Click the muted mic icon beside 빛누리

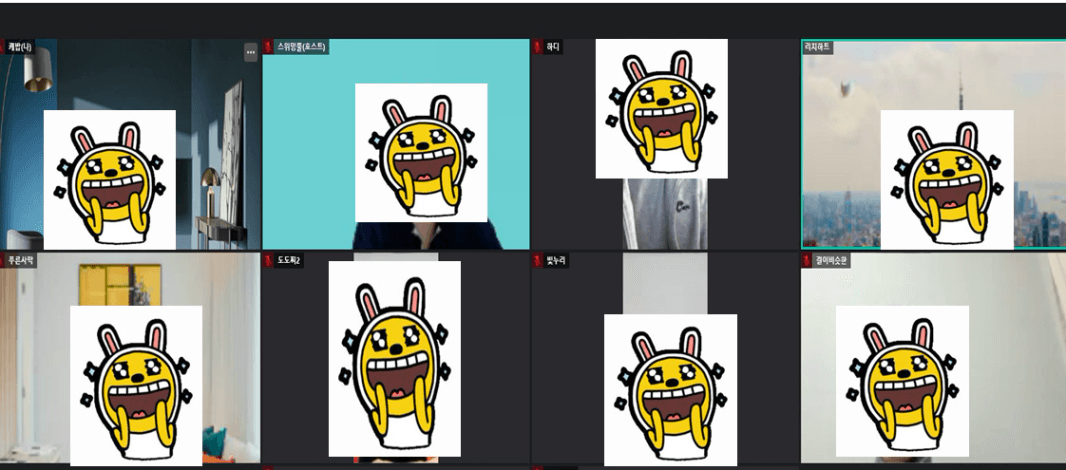[538, 260]
